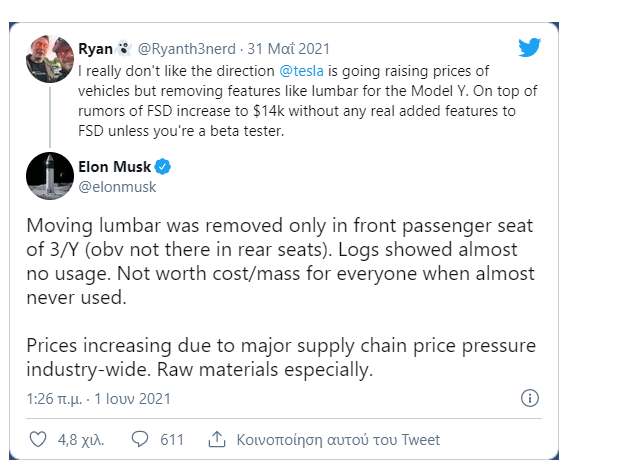This screenshot has height=475, width=624.
Task: Click the 1:26 π.μ. · 1 Ιουν 2021 timestamp
Action: [99, 398]
